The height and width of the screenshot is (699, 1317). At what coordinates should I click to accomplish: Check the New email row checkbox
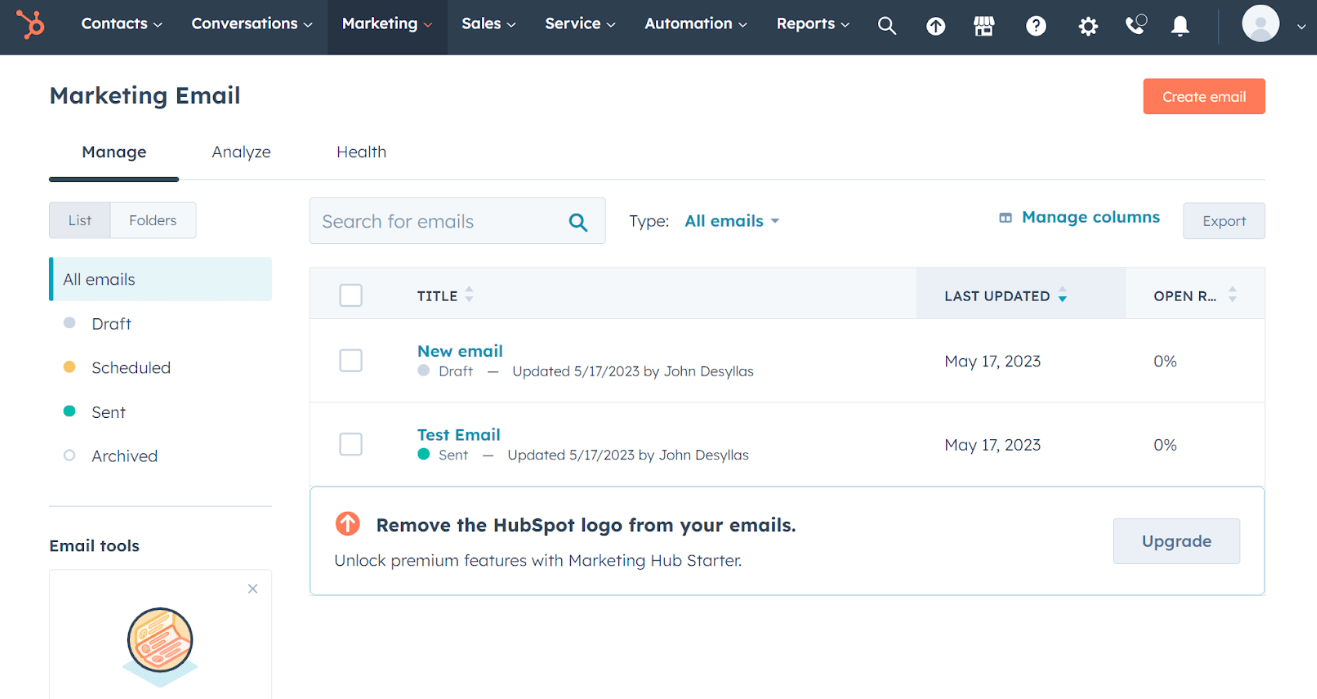pyautogui.click(x=351, y=360)
